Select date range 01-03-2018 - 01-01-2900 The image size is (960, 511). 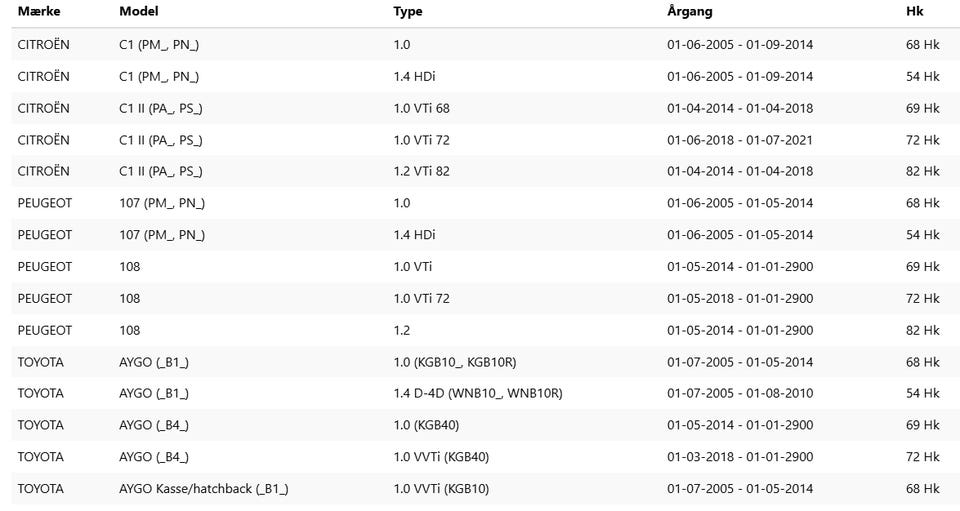click(740, 457)
